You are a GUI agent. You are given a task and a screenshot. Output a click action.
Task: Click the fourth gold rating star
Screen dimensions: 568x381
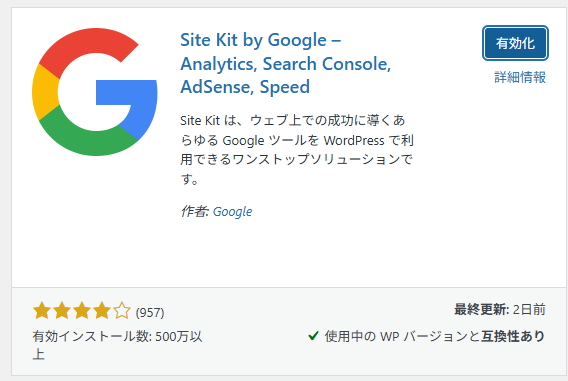point(102,311)
